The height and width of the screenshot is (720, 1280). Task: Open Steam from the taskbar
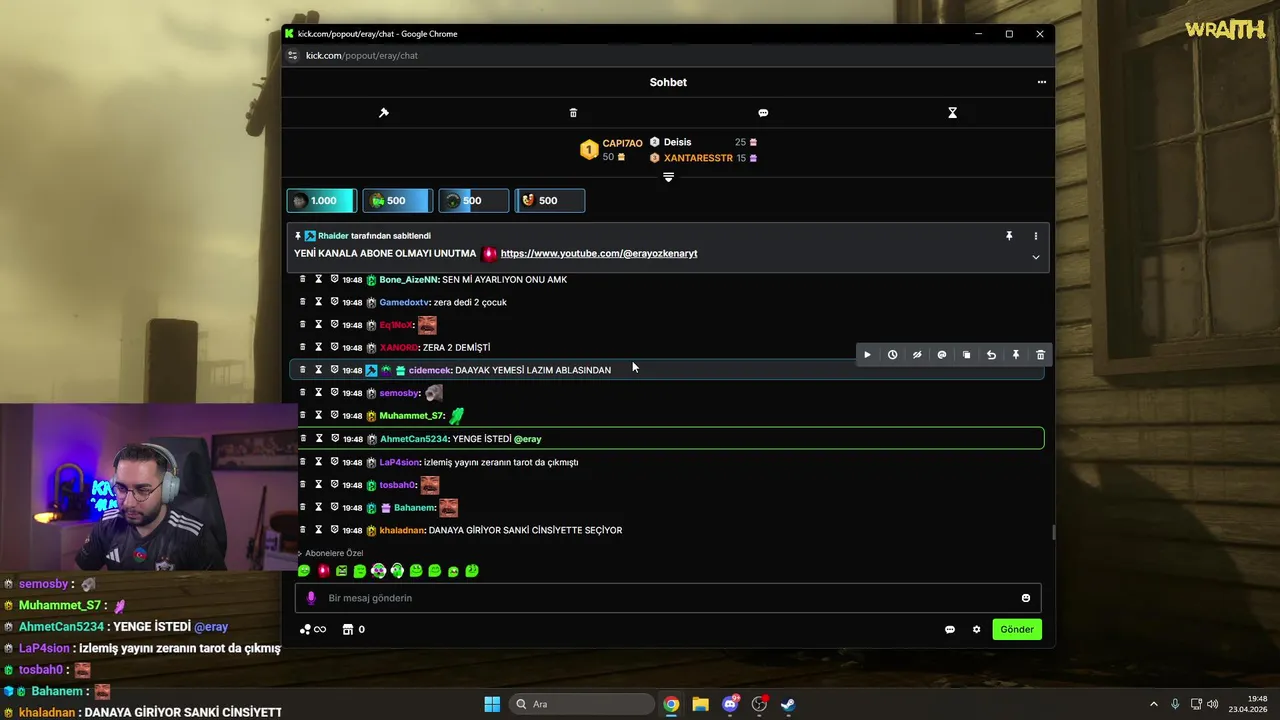(789, 704)
